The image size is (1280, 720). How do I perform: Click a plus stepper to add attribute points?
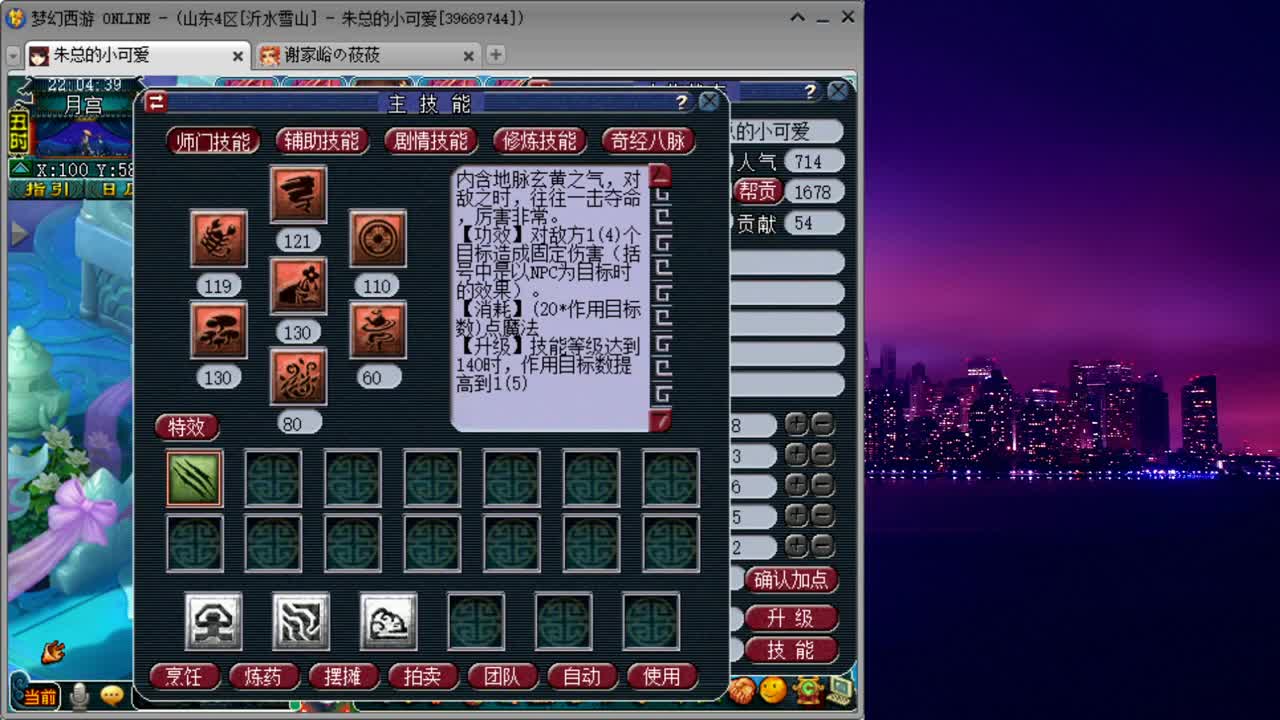click(795, 425)
